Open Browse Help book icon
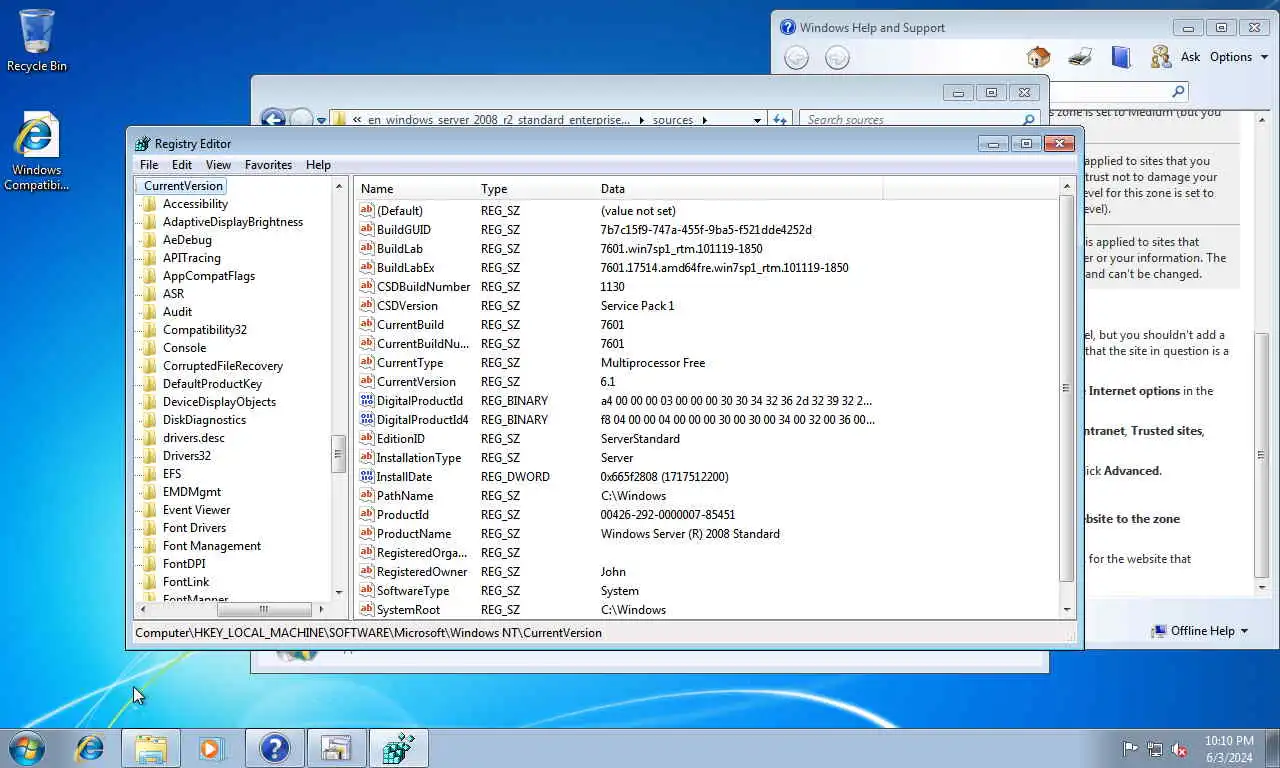This screenshot has width=1280, height=768. tap(1121, 57)
